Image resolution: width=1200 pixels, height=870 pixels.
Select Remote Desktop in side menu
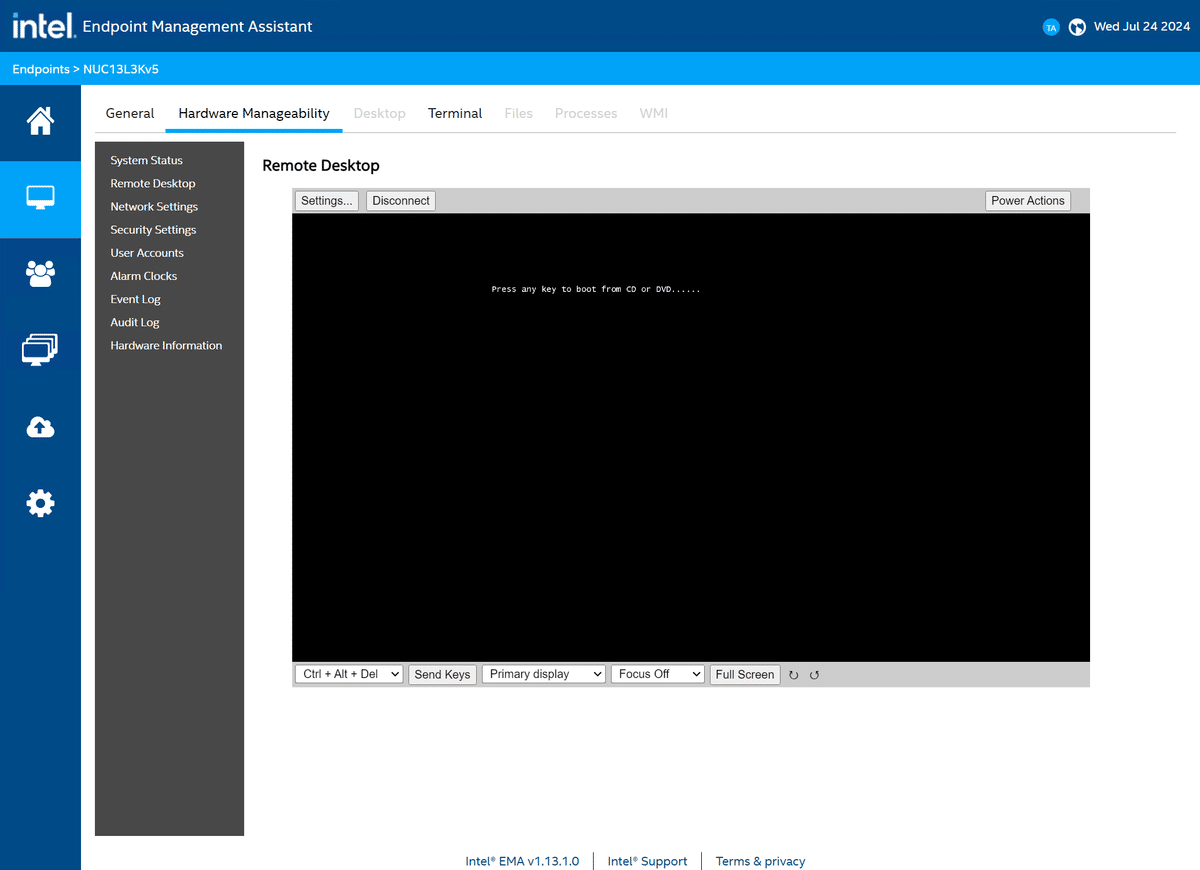pyautogui.click(x=153, y=183)
